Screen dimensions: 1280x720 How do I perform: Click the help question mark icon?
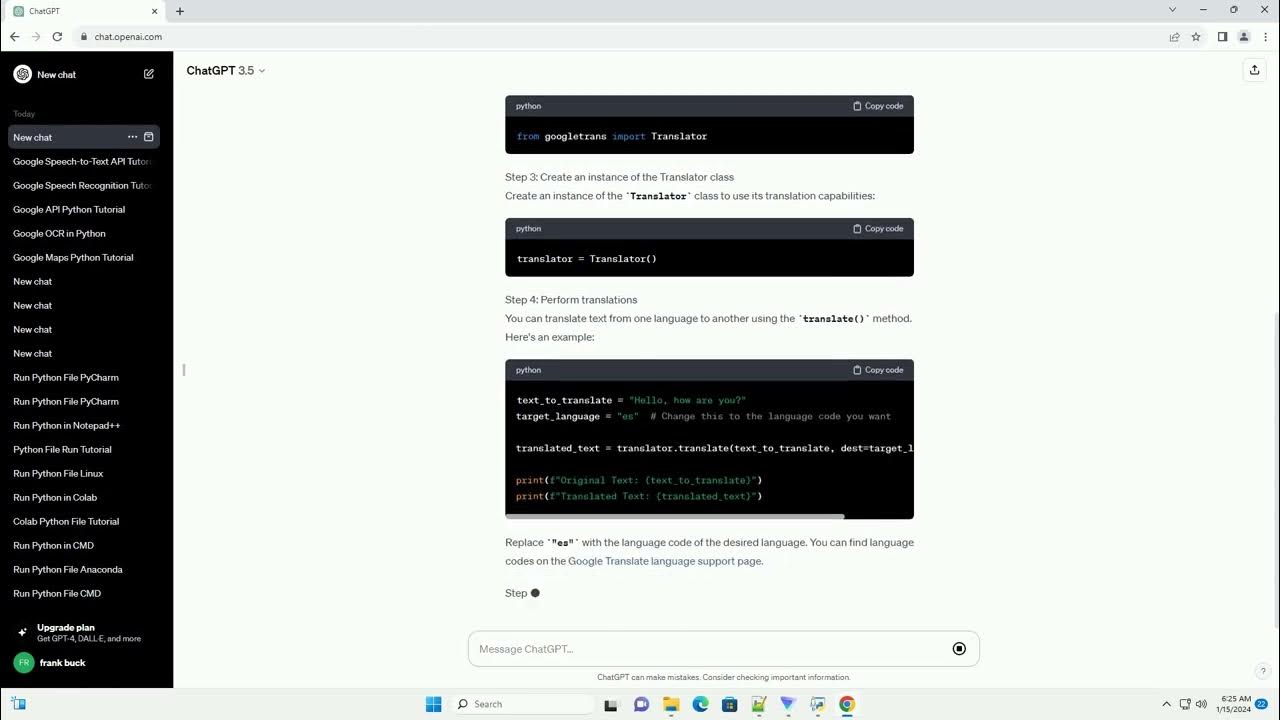tap(1263, 671)
